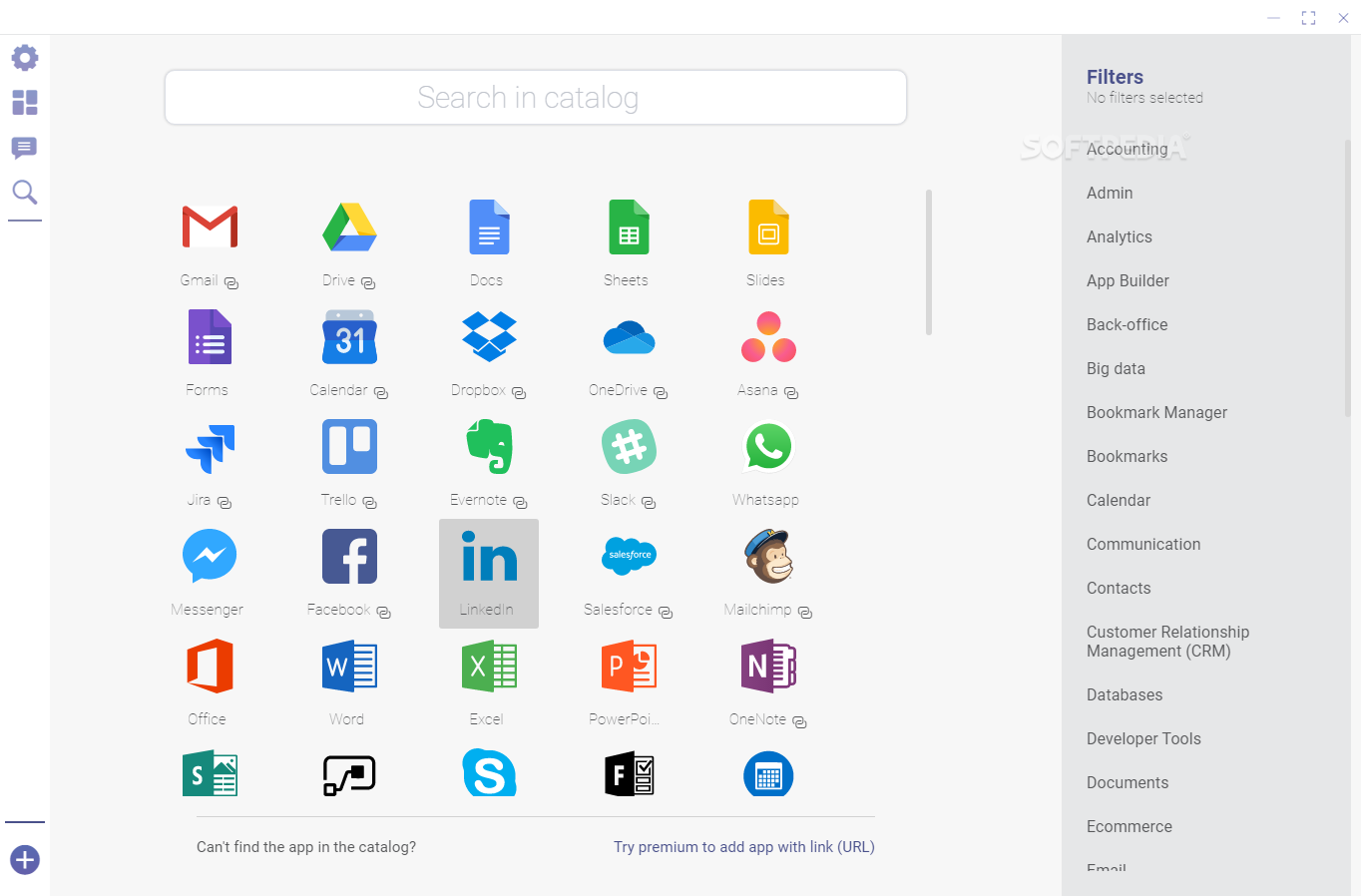The height and width of the screenshot is (896, 1361).
Task: Add the OneDrive app
Action: tap(629, 338)
